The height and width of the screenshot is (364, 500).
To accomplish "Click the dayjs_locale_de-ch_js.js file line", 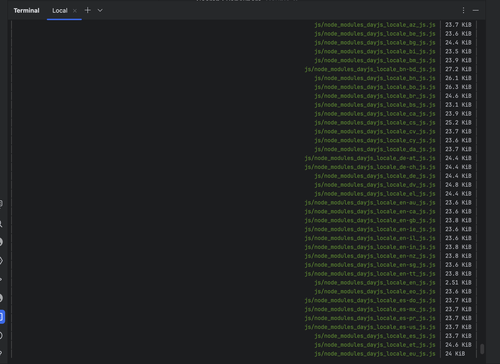I will coord(370,167).
